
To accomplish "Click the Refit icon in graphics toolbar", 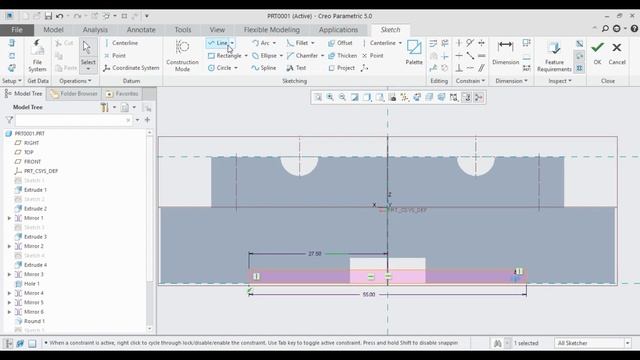I will click(318, 97).
